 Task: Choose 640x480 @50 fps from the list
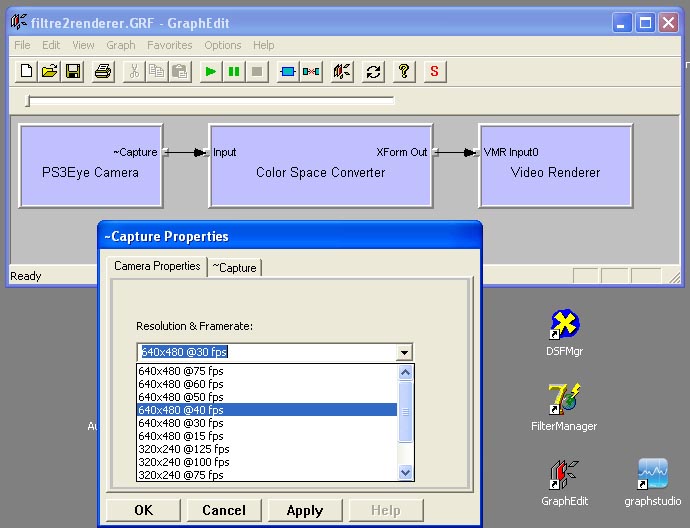tap(267, 397)
